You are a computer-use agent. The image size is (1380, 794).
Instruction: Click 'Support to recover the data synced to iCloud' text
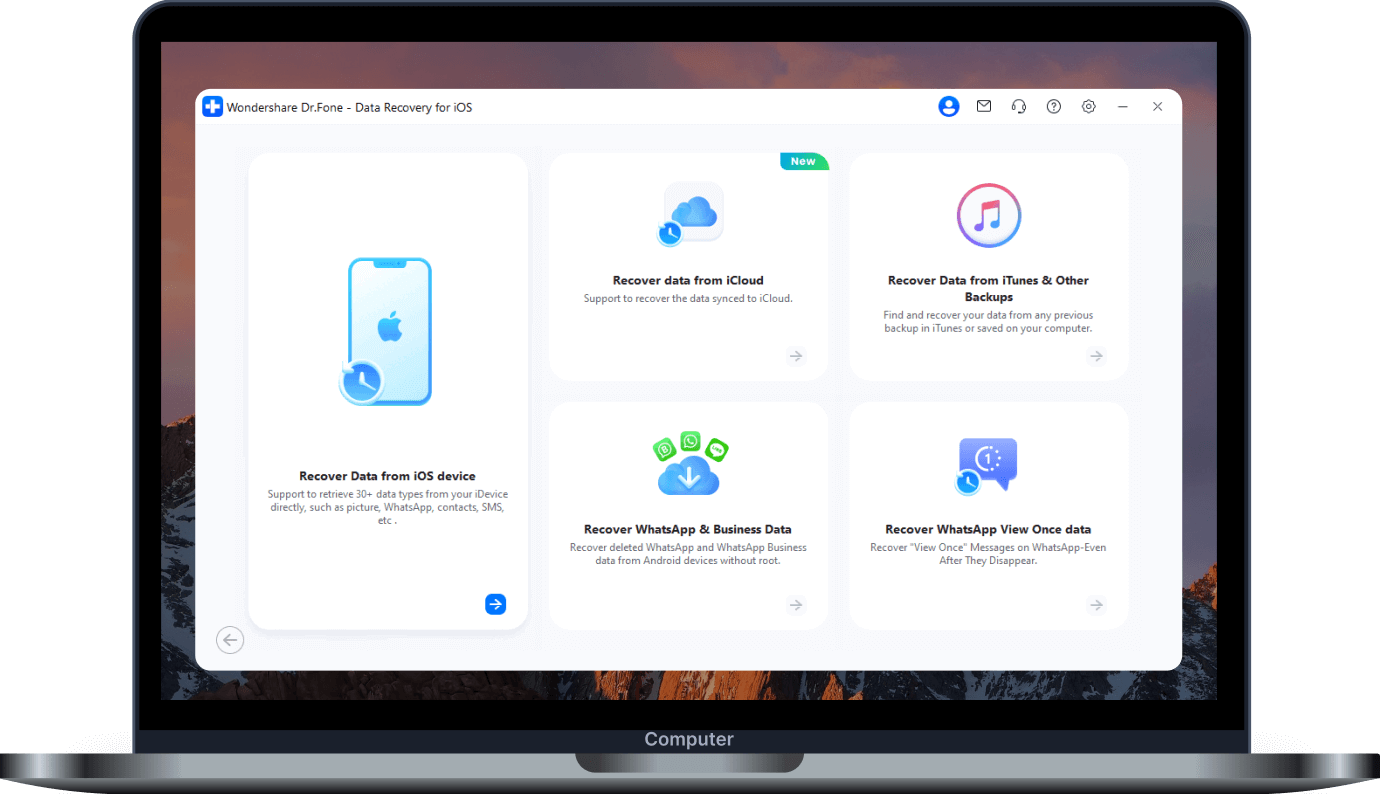click(x=688, y=298)
